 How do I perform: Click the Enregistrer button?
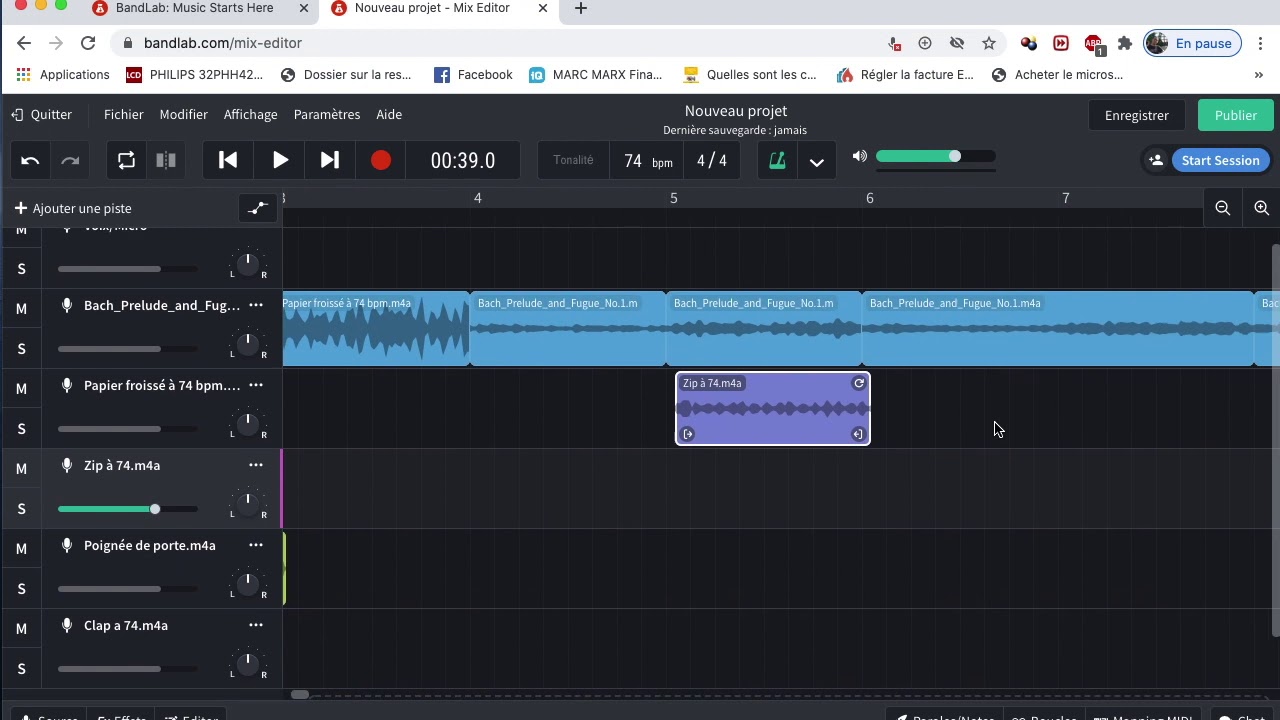tap(1136, 115)
